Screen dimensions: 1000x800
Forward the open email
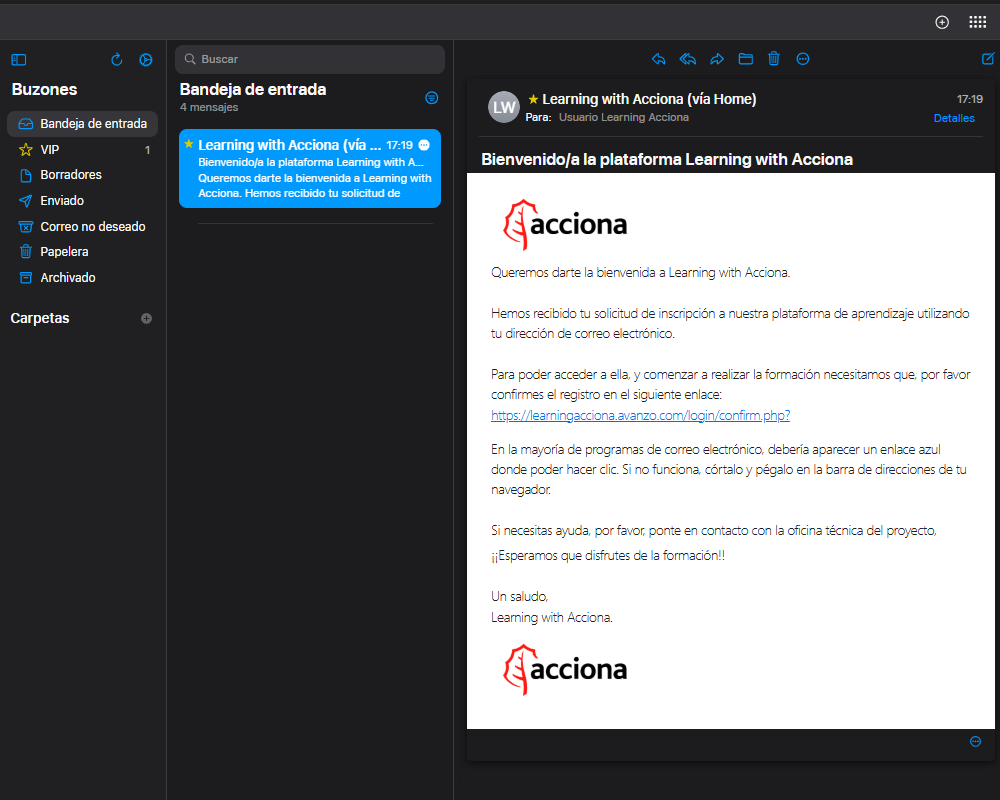tap(717, 59)
